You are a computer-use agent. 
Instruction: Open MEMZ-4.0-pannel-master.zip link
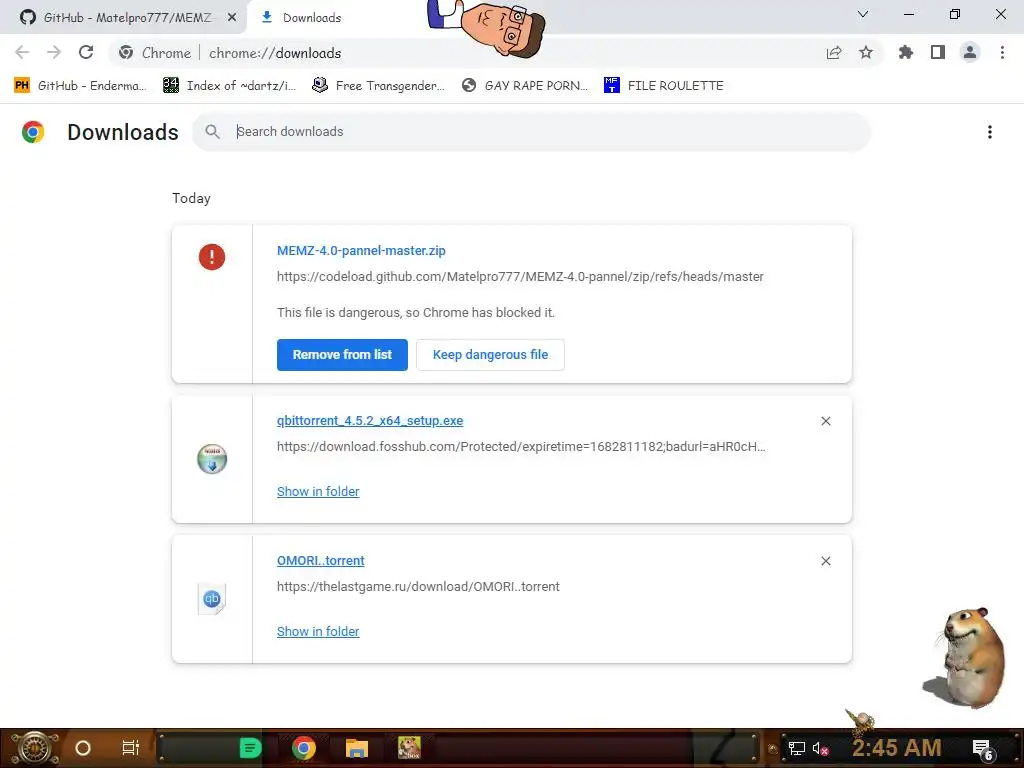click(361, 251)
